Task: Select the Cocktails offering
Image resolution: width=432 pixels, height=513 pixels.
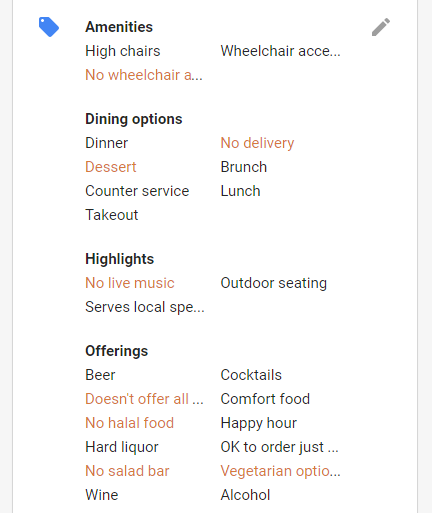Action: point(251,375)
